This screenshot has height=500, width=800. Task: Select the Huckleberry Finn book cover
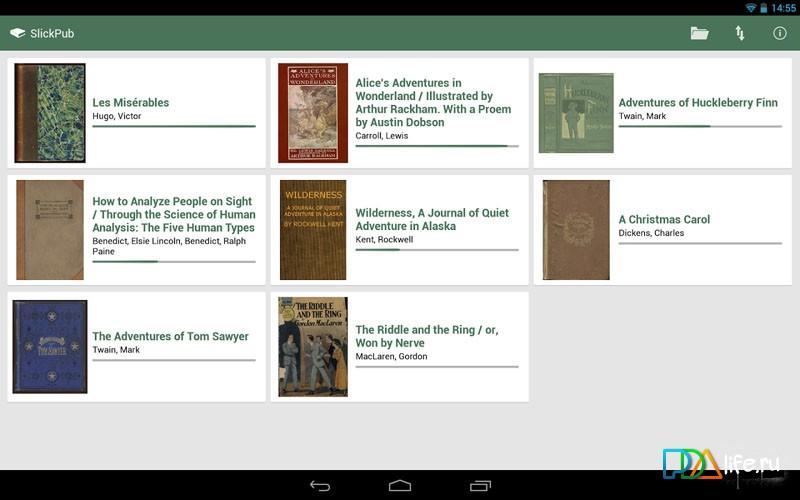click(576, 113)
